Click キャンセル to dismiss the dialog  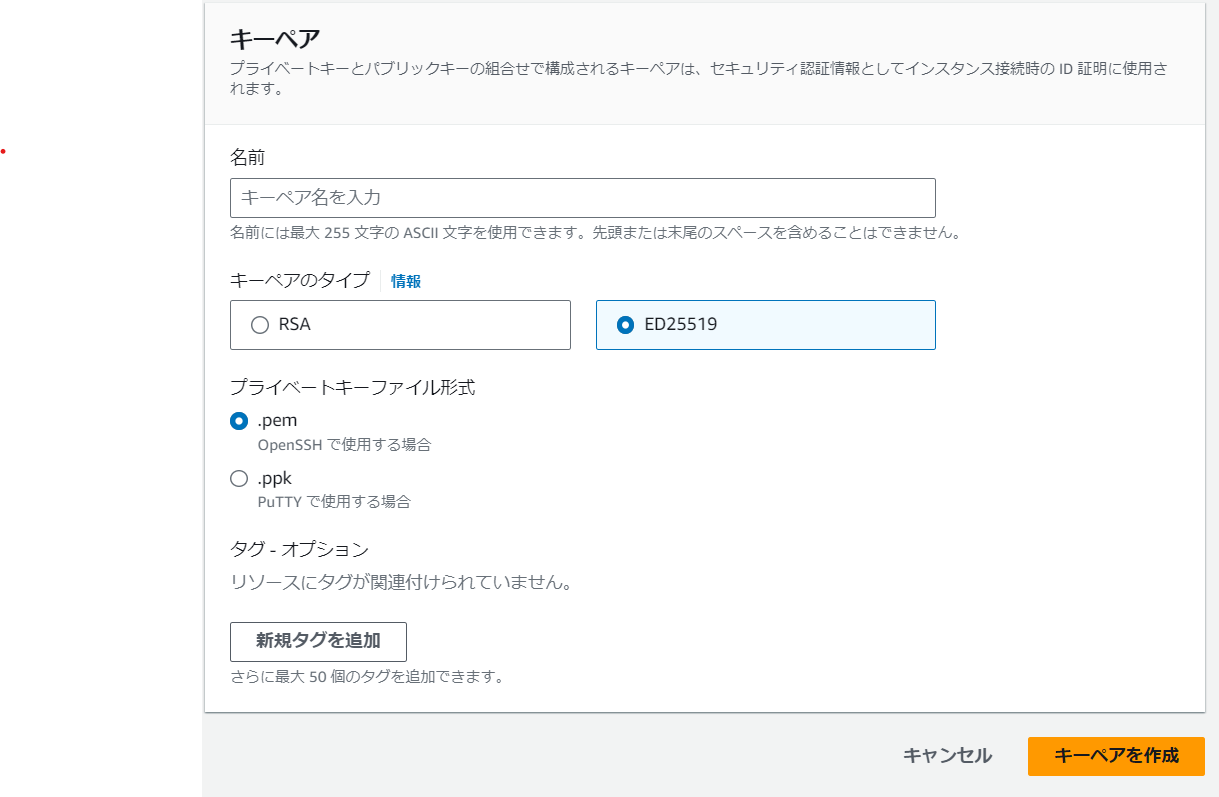pos(944,756)
